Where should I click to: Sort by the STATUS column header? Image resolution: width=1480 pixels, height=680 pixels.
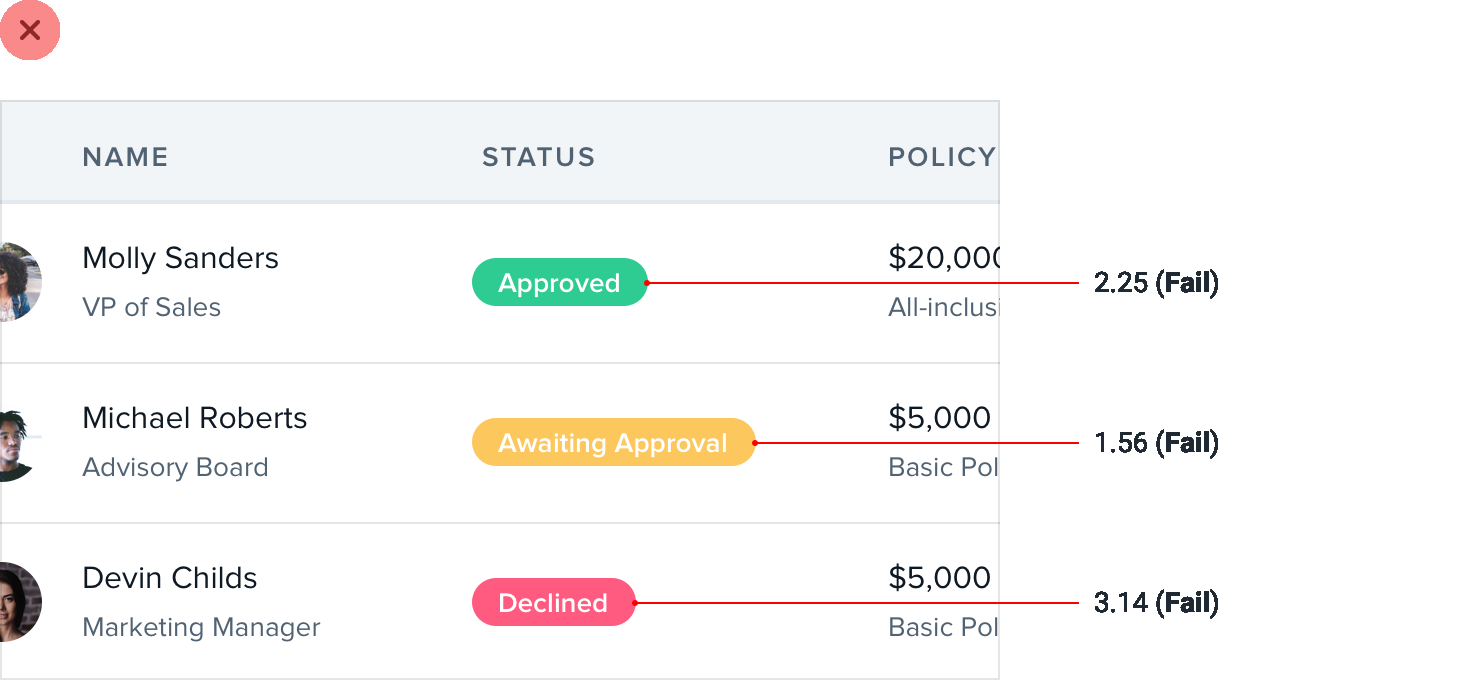click(538, 157)
